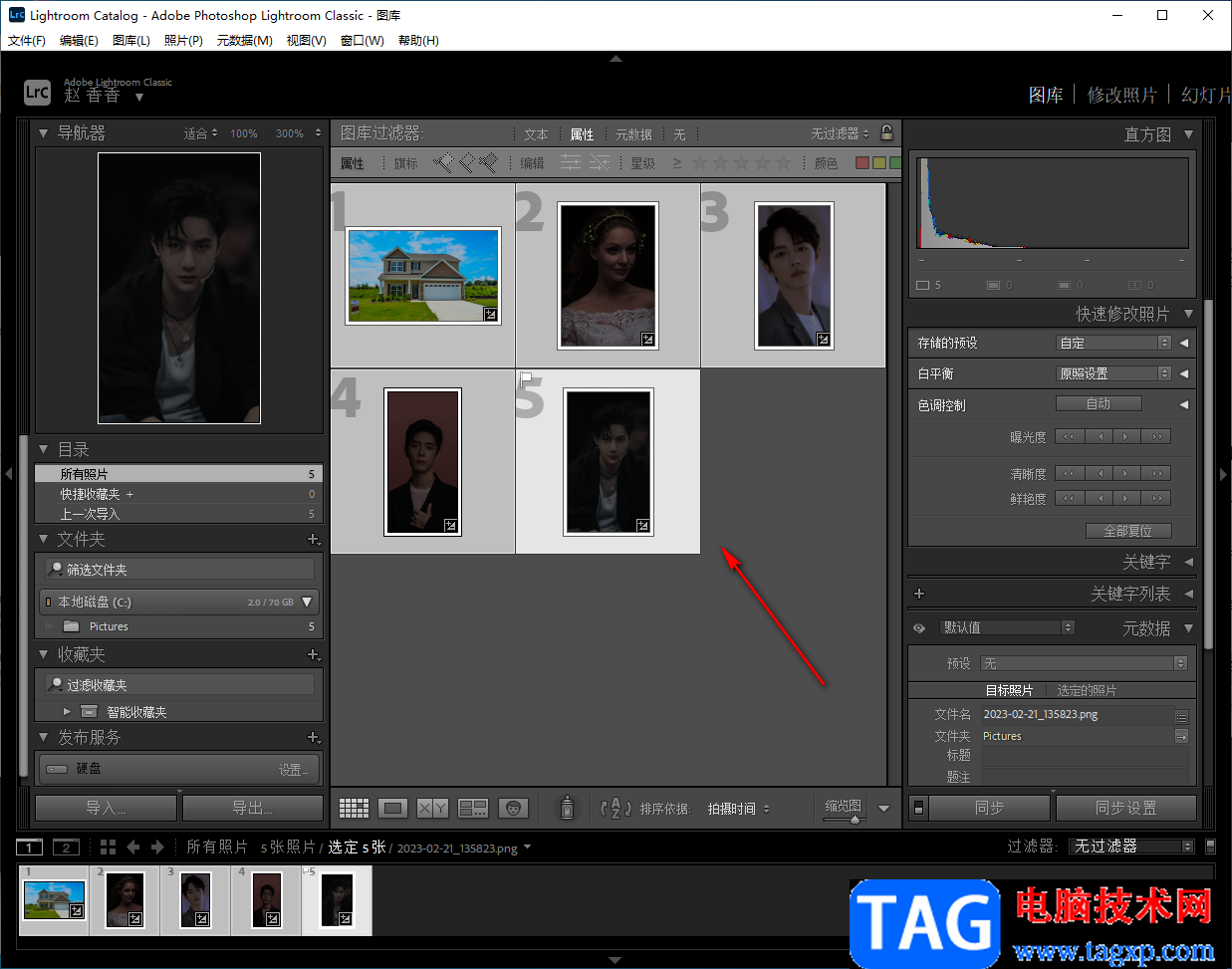Add new folder with plus icon
This screenshot has width=1232, height=969.
[314, 539]
